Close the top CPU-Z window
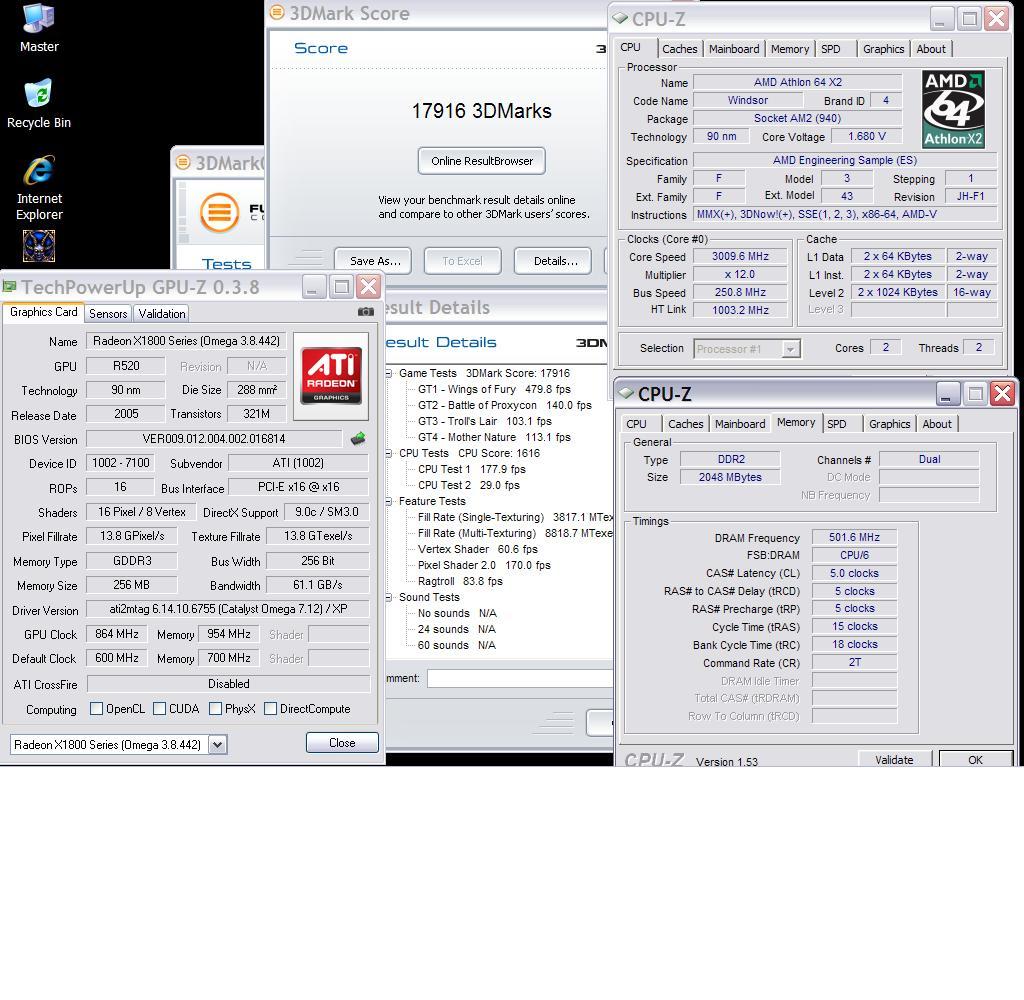This screenshot has height=1000, width=1024. [x=997, y=18]
